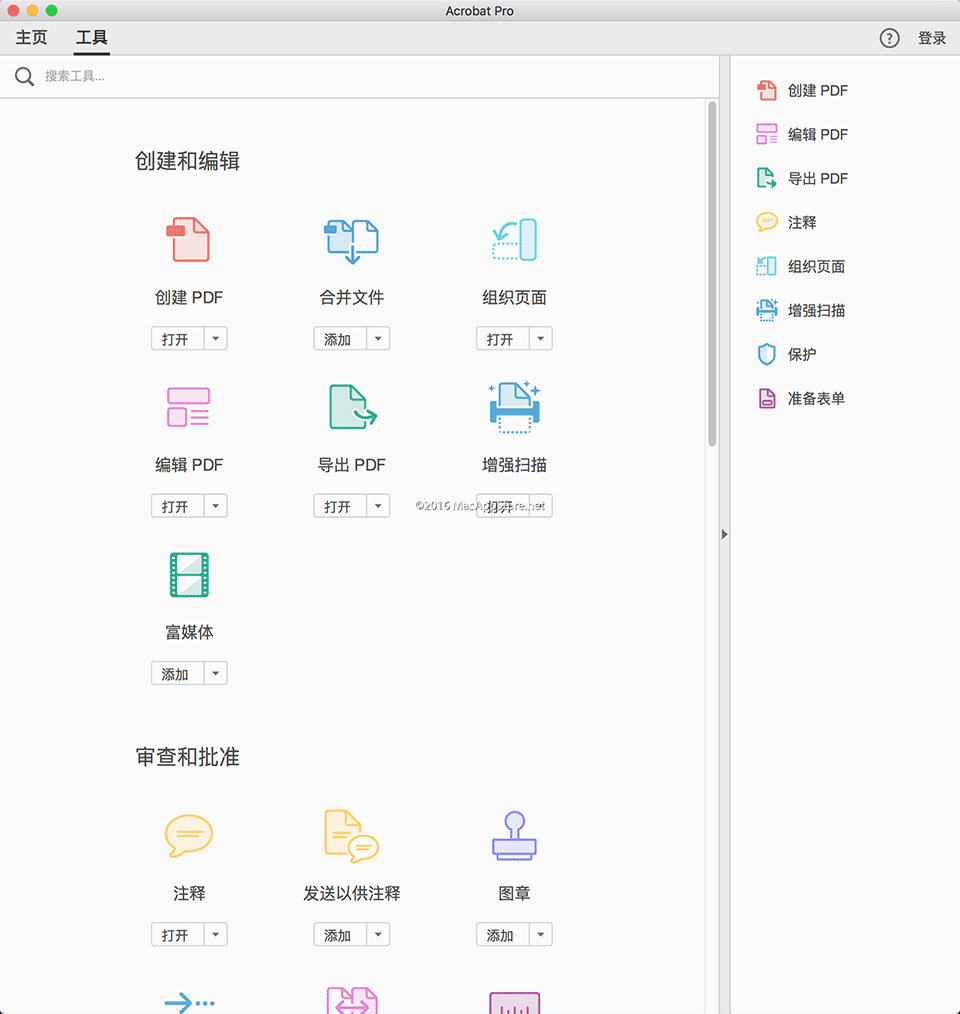The height and width of the screenshot is (1014, 960).
Task: Expand dropdown arrow beside 合并文件 添加 button
Action: coord(378,339)
